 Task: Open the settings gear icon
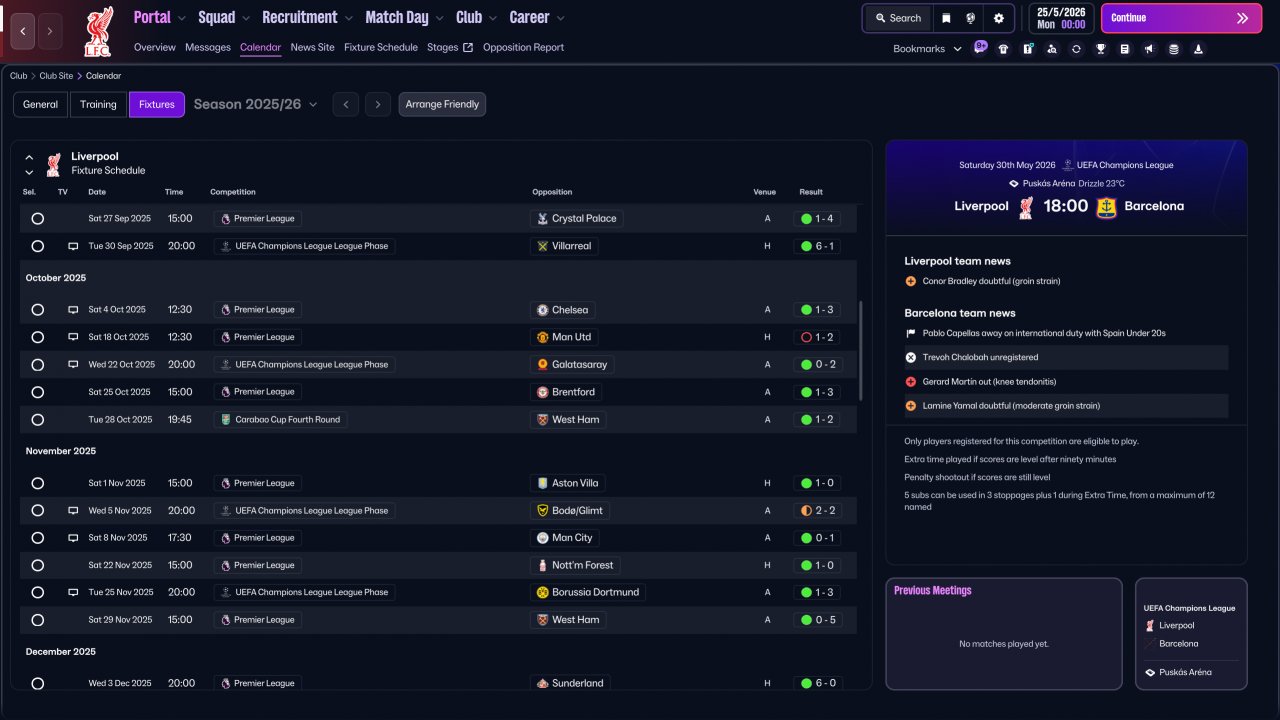(x=998, y=18)
